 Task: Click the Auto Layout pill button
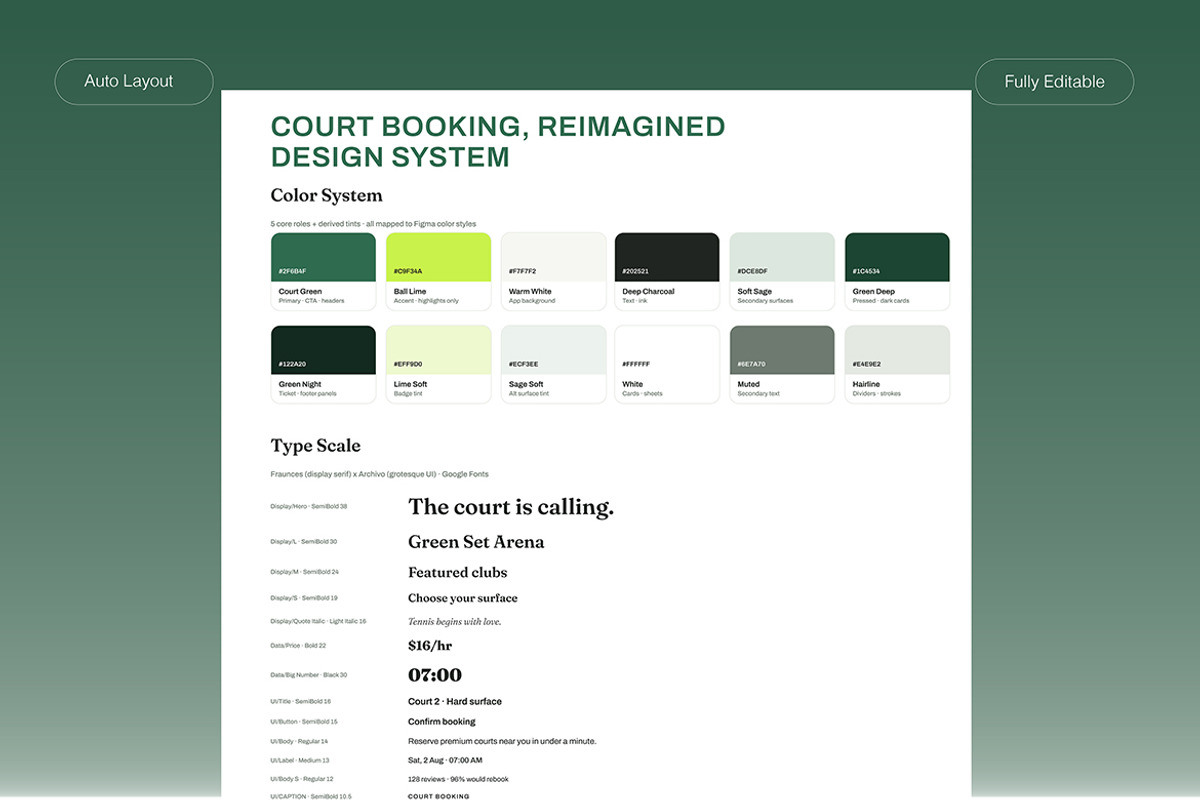point(134,82)
